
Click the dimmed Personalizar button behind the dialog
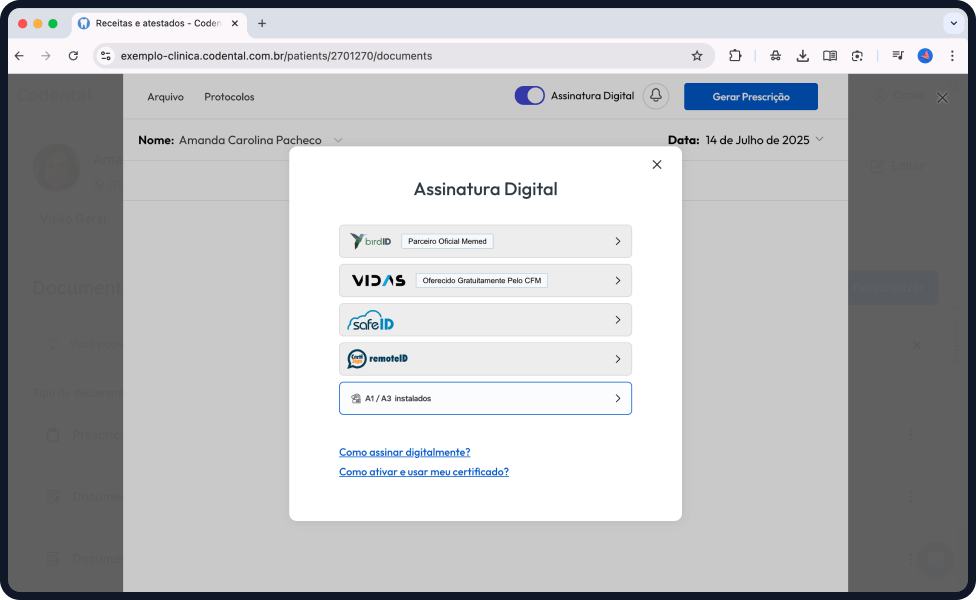coord(893,288)
